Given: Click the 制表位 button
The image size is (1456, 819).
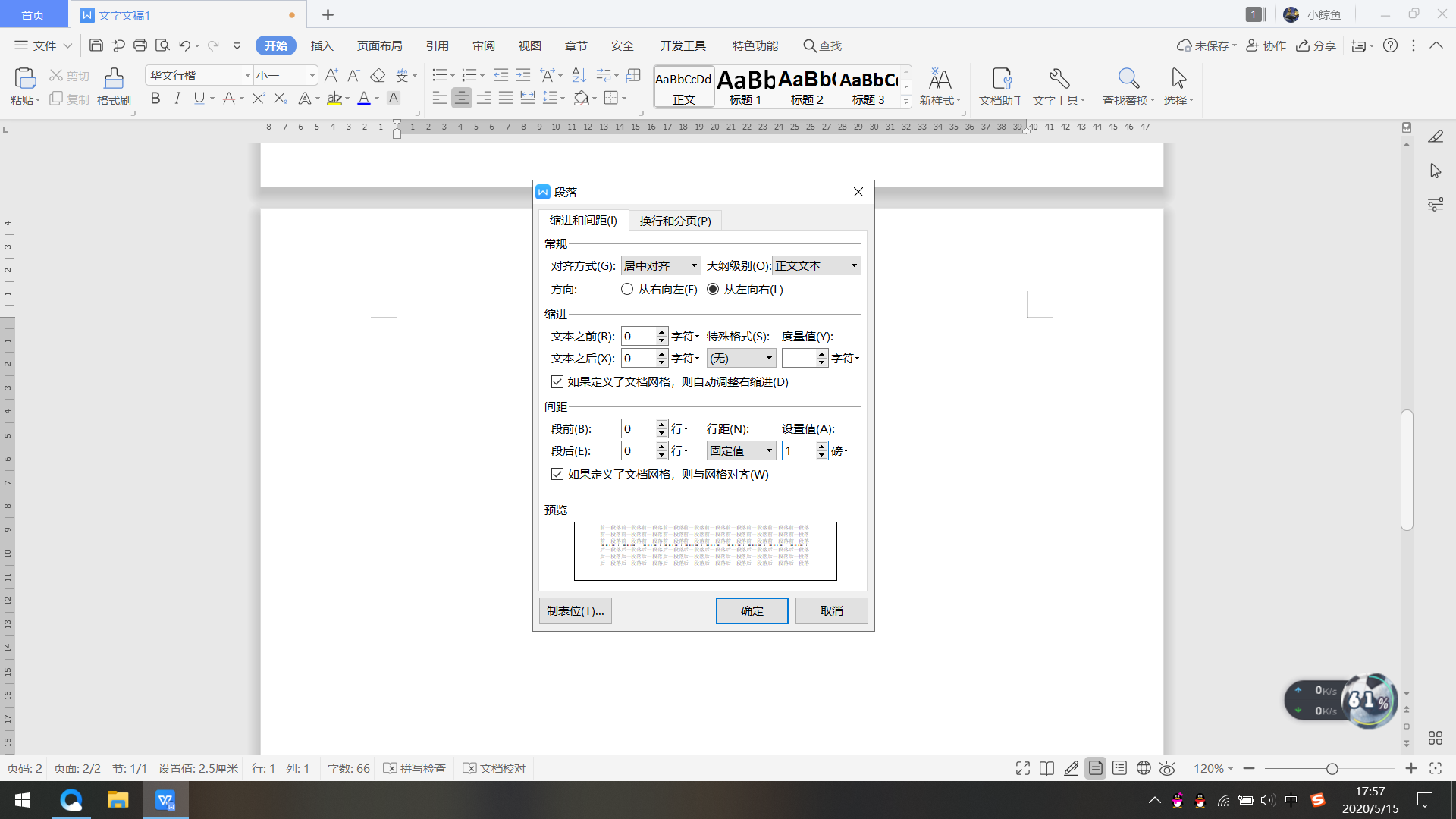Looking at the screenshot, I should click(575, 610).
